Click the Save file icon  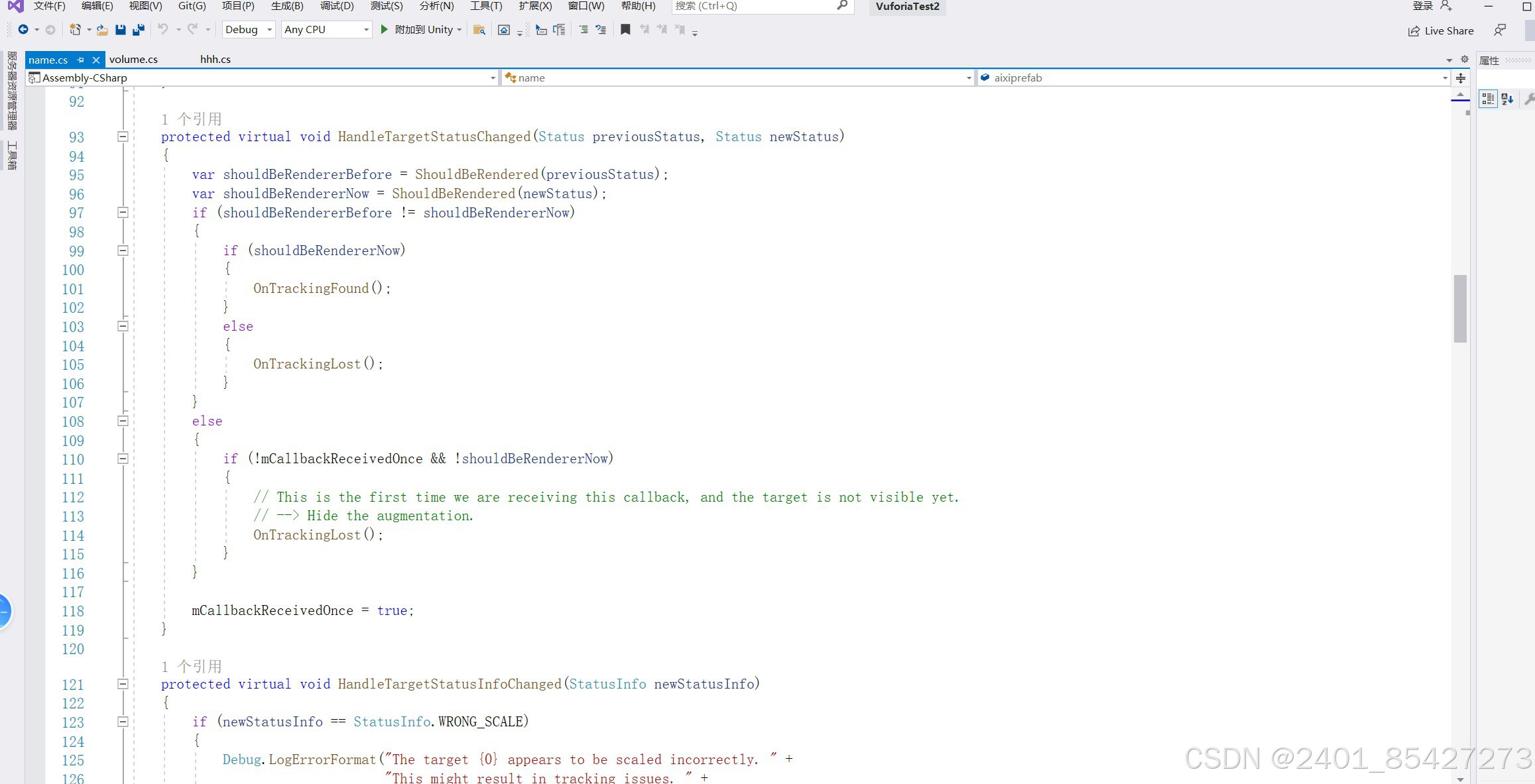click(120, 30)
